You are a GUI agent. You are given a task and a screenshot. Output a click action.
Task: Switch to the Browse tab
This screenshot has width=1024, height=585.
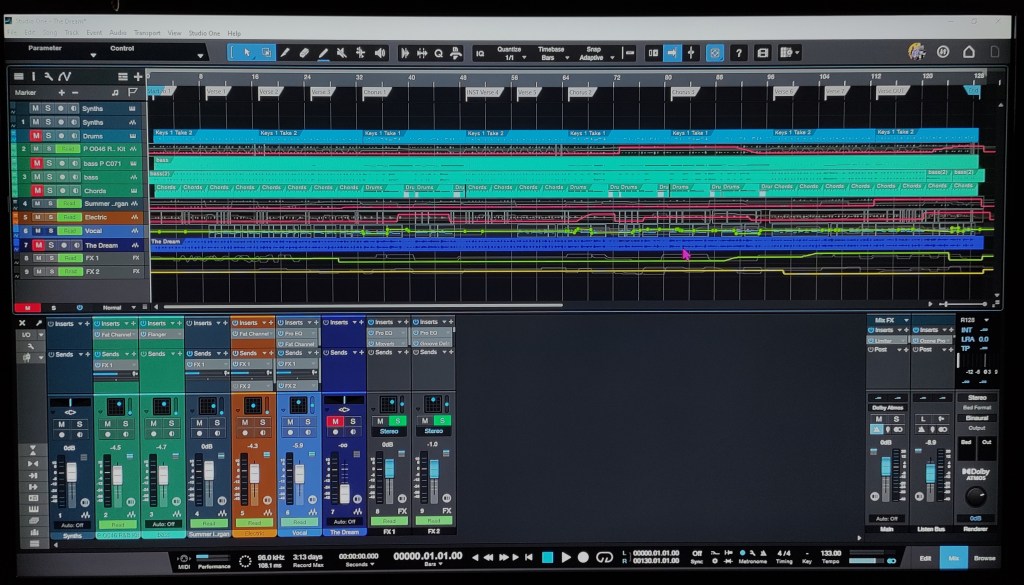click(x=984, y=558)
